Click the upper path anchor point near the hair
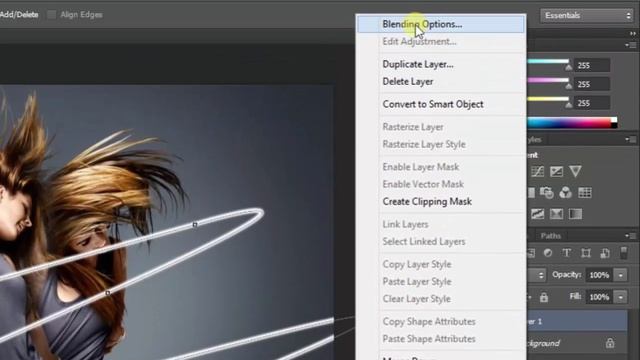The width and height of the screenshot is (640, 360). [x=195, y=224]
